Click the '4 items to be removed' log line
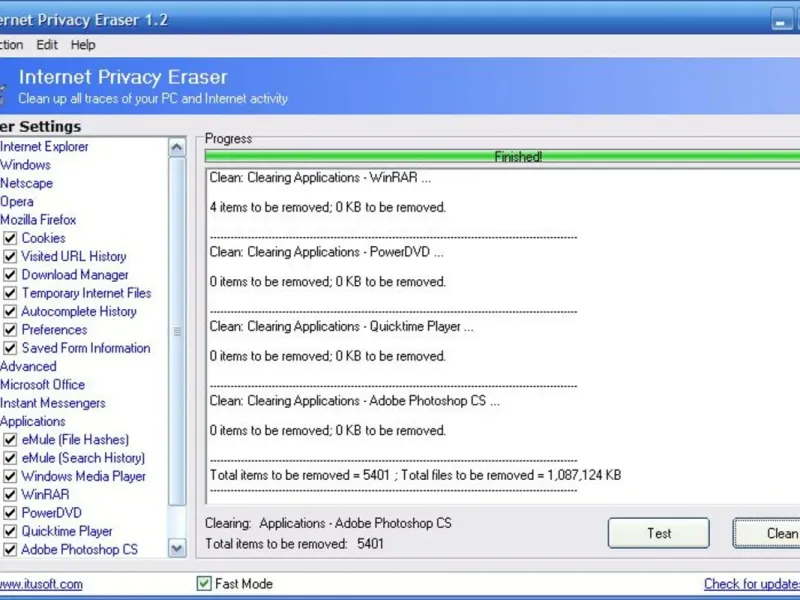 [x=328, y=207]
